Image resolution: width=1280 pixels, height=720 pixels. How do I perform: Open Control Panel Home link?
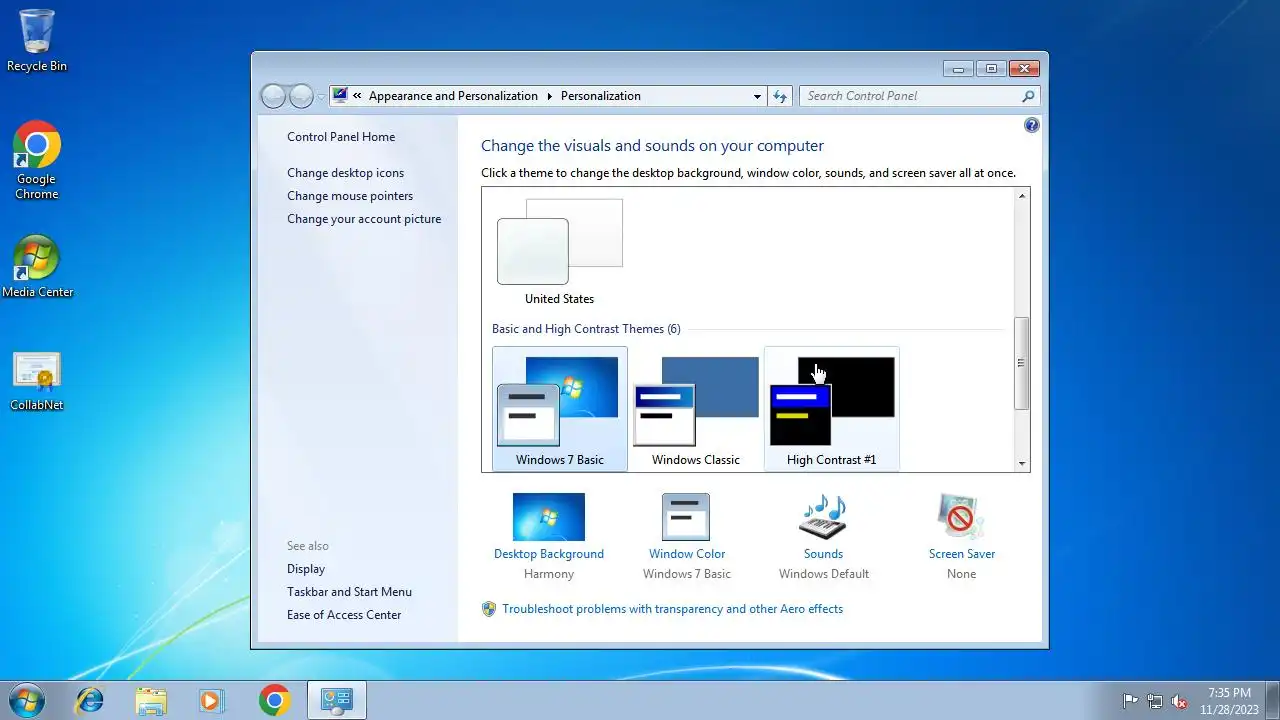coord(341,137)
